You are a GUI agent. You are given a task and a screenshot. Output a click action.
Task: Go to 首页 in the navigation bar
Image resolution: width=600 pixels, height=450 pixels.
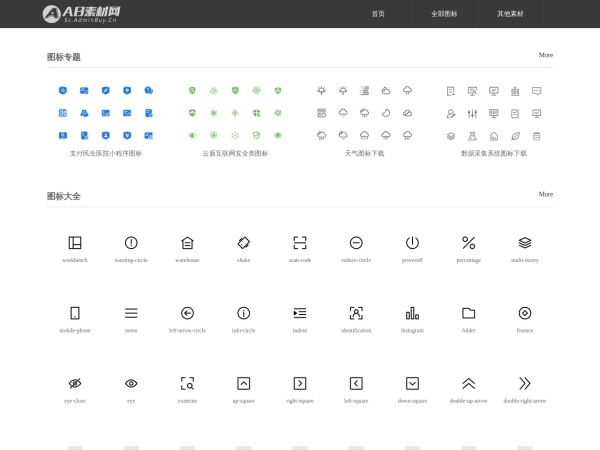[378, 14]
